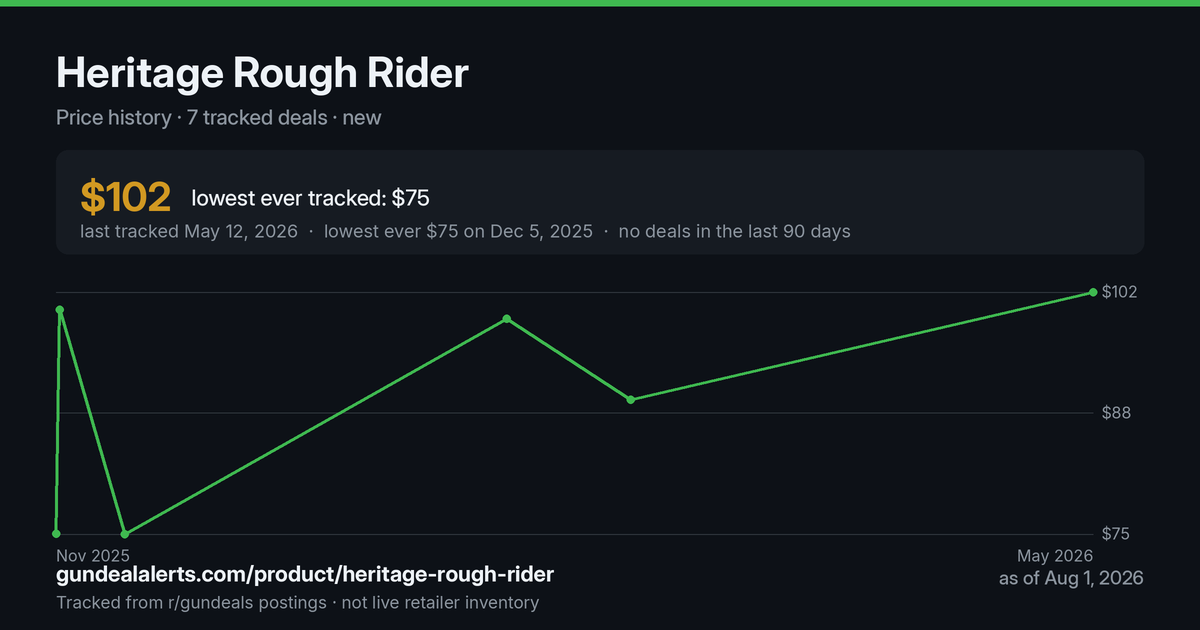1200x630 pixels.
Task: Select the 'last tracked May 12, 2026' text
Action: (189, 231)
